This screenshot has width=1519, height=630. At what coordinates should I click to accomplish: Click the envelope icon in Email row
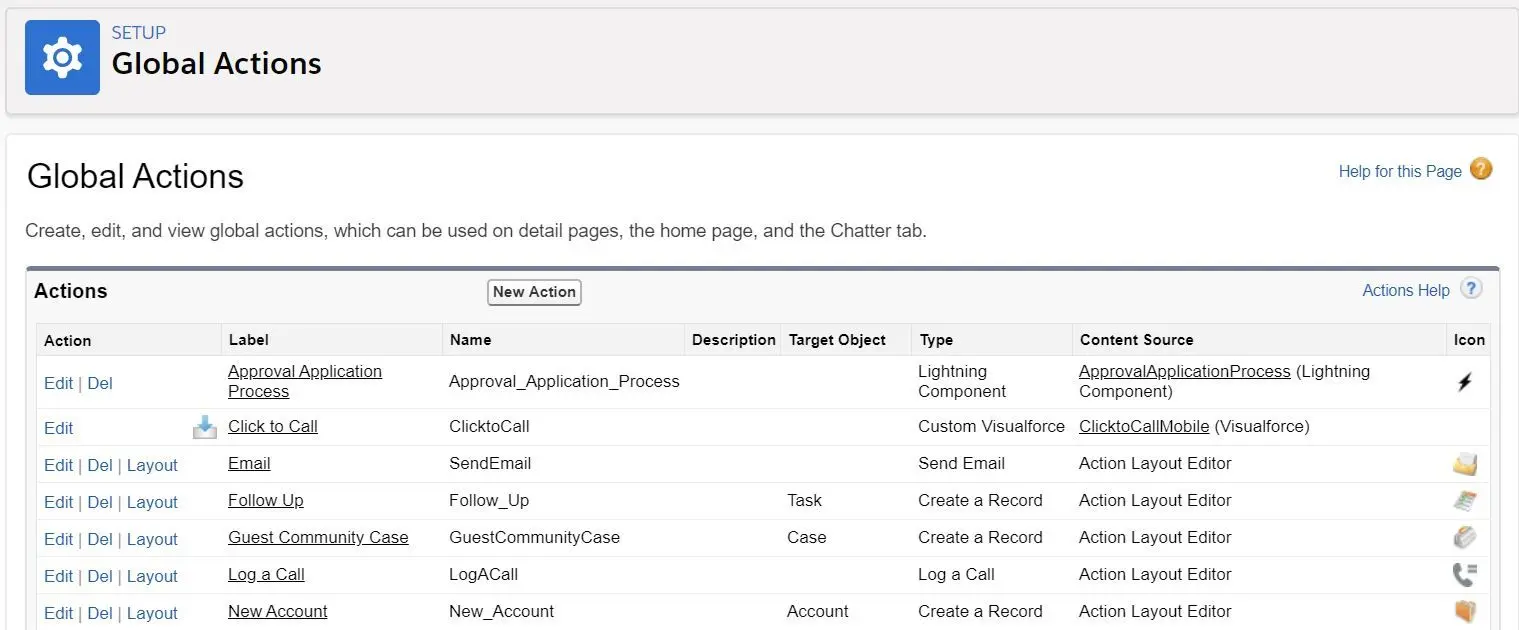tap(1465, 464)
